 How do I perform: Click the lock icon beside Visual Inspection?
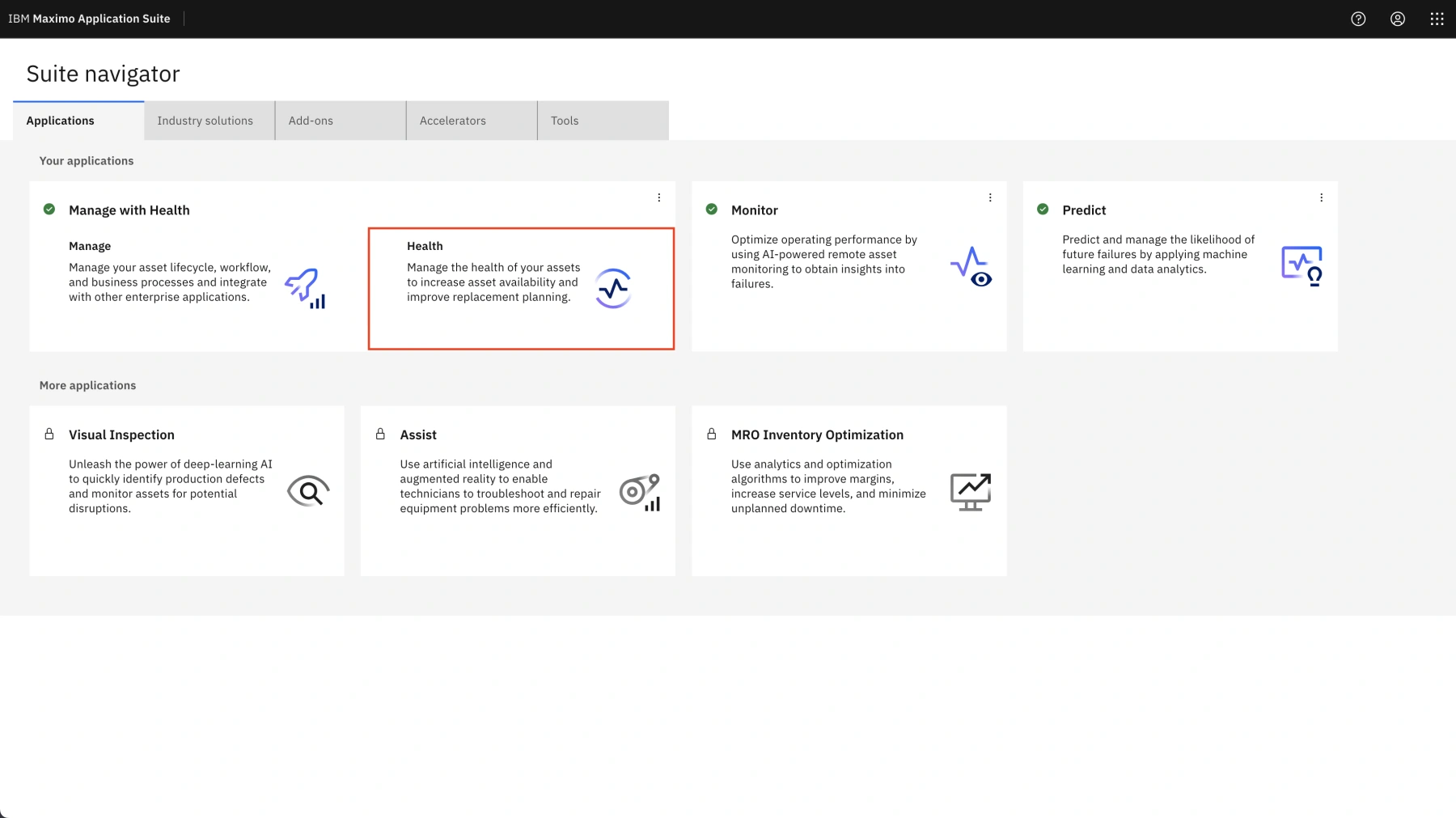tap(49, 434)
